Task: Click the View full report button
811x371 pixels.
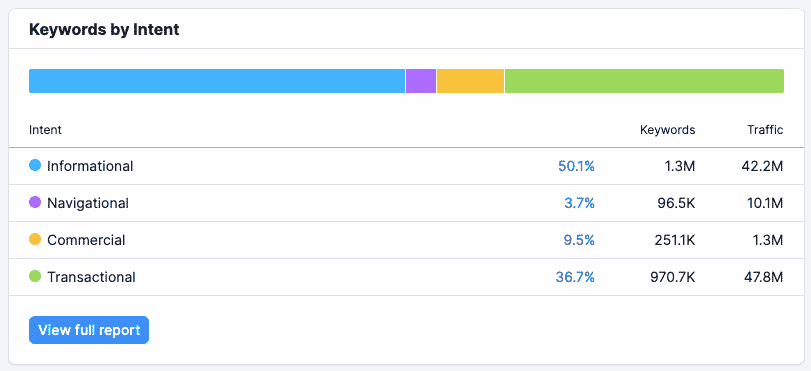Action: coord(89,330)
